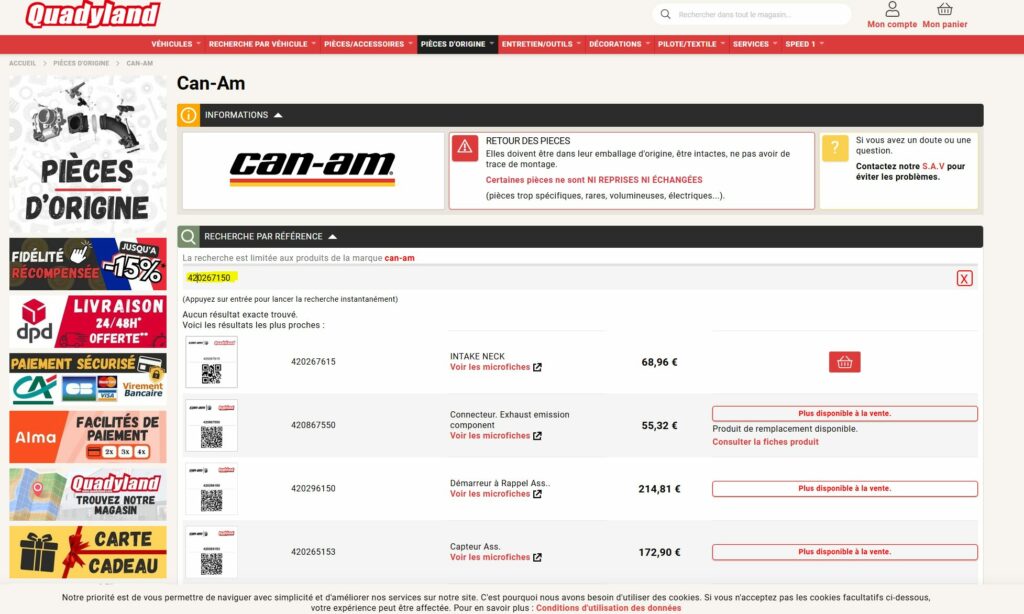Open DÉCORATIONS menu
The height and width of the screenshot is (614, 1024).
coord(619,44)
